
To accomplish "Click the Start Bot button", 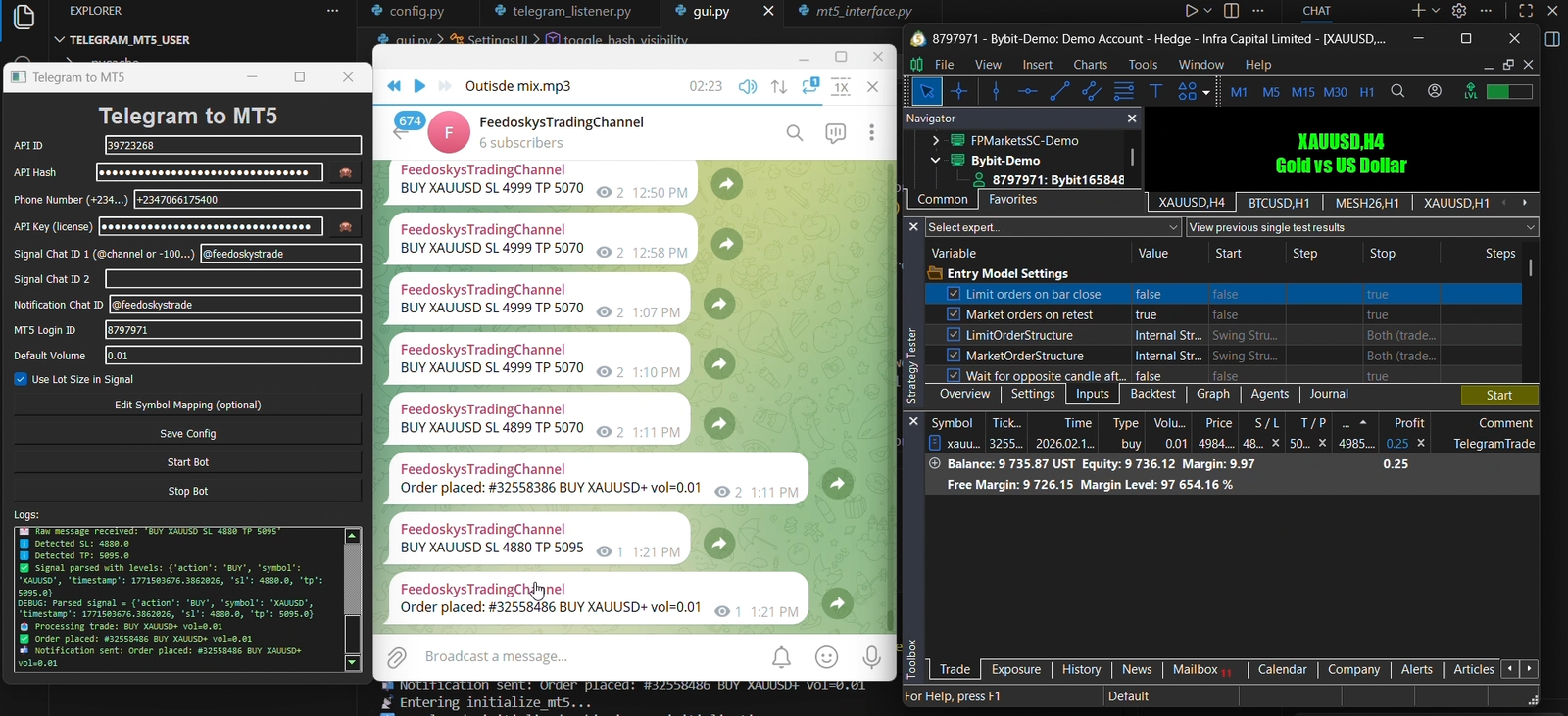I will [187, 462].
